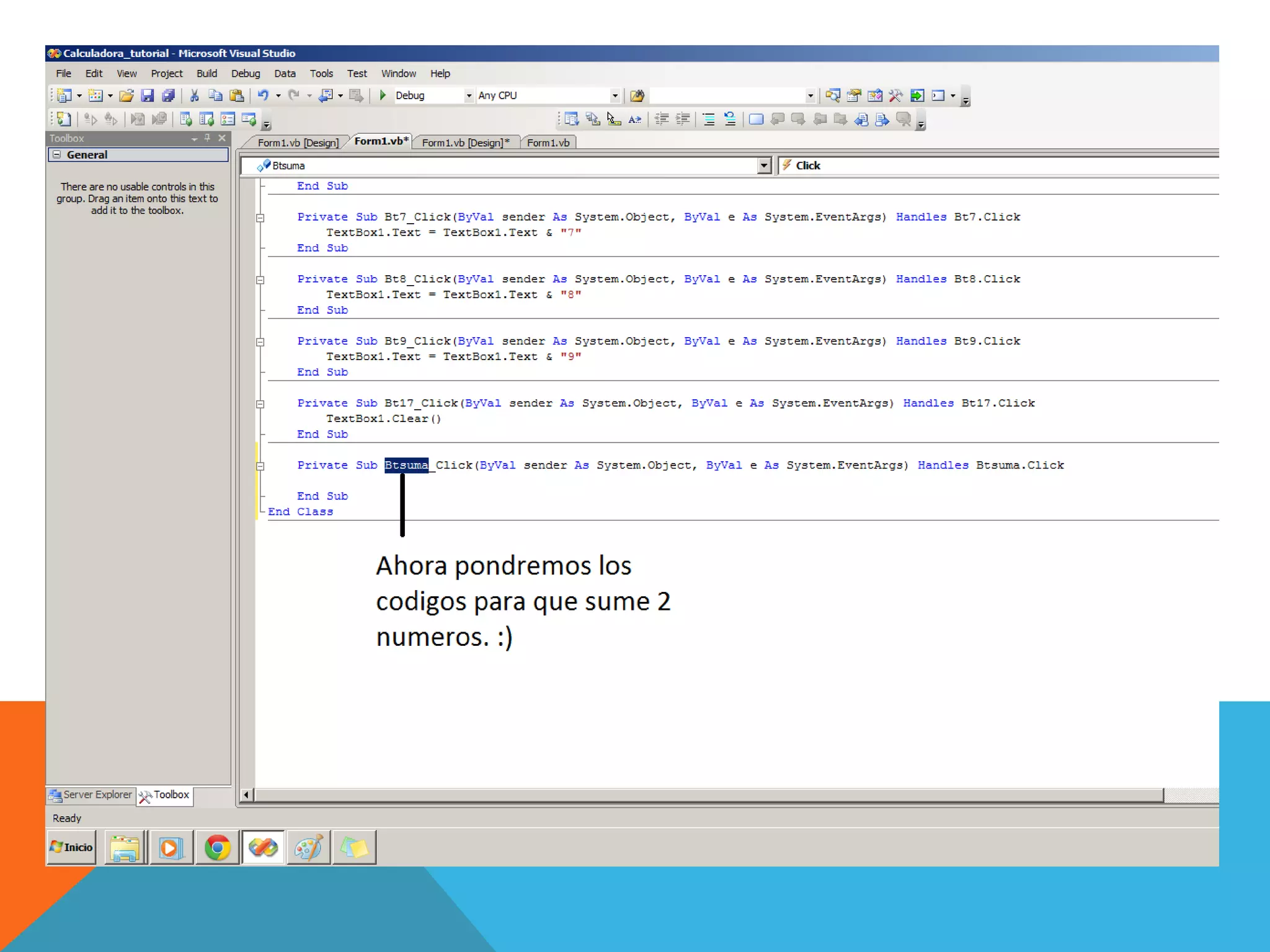Increase the line indent
The image size is (1270, 952).
point(683,119)
